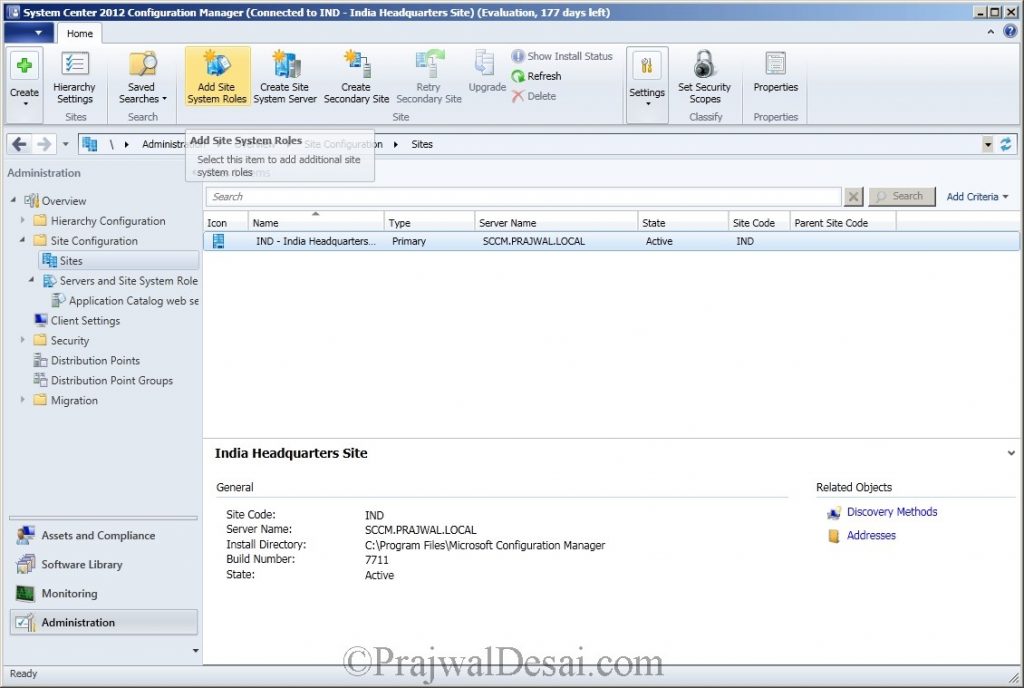The height and width of the screenshot is (688, 1024).
Task: Collapse Servers and Site System Roles
Action: [x=31, y=279]
